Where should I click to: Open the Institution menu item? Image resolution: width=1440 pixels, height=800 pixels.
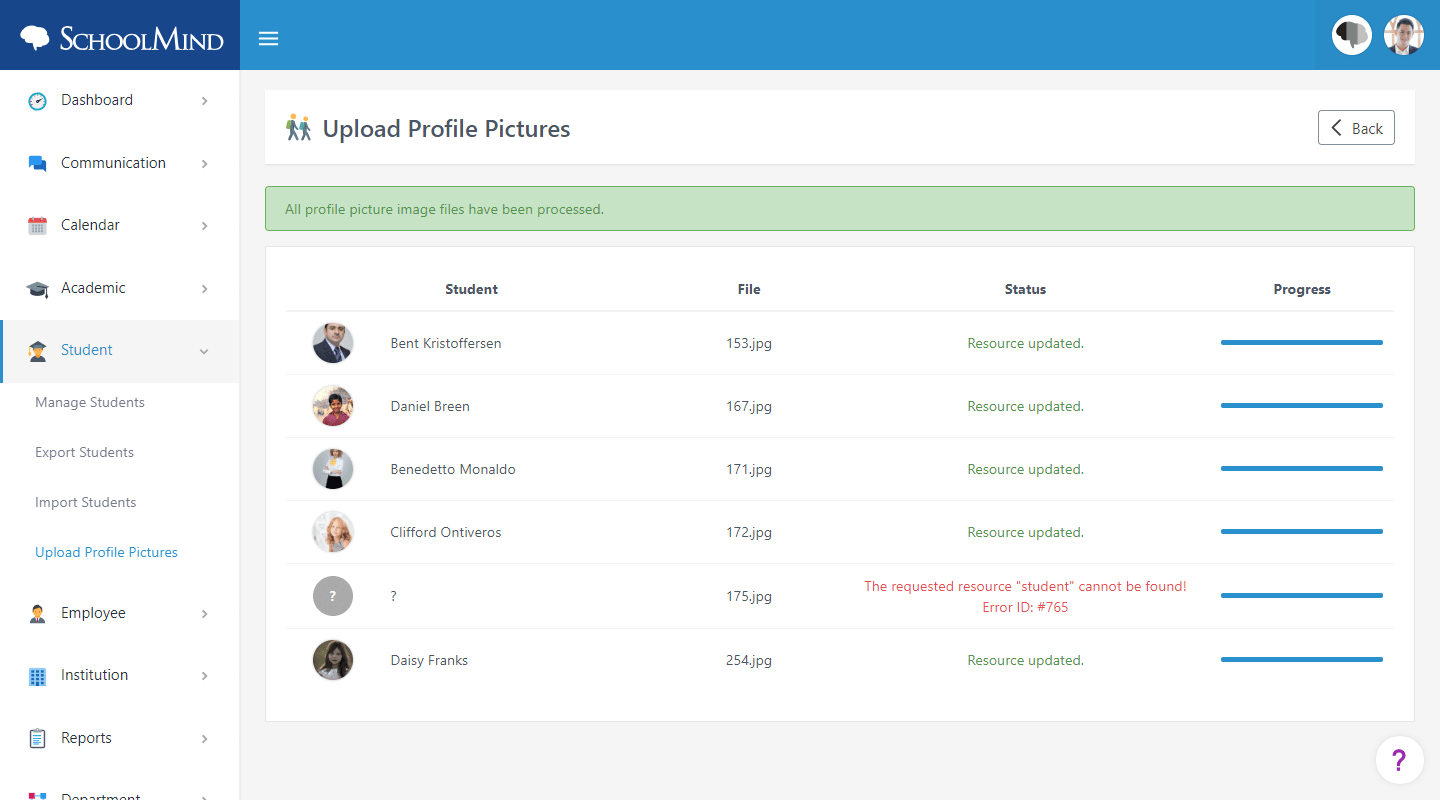coord(120,676)
